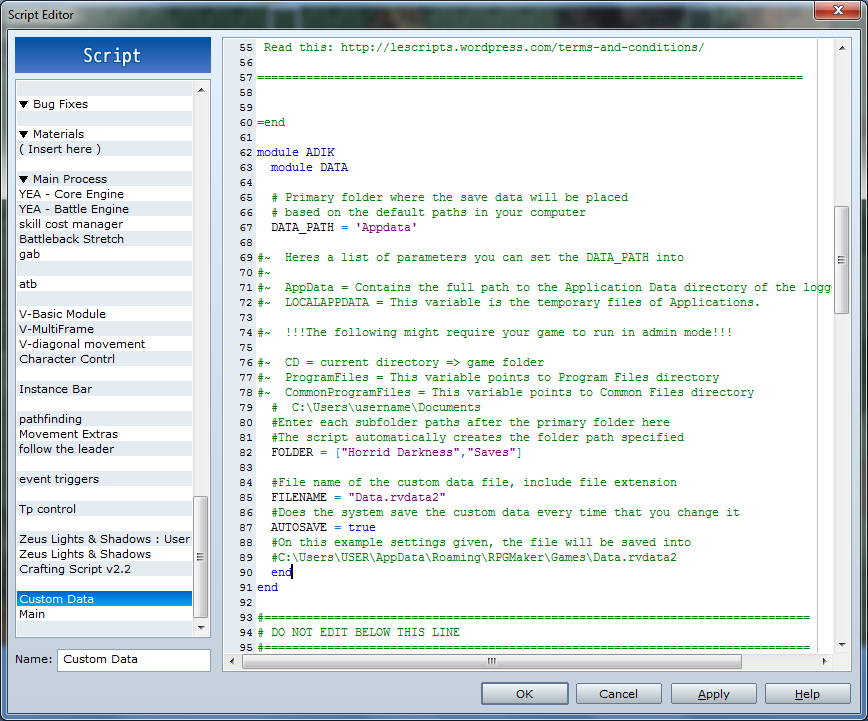This screenshot has height=721, width=868.
Task: Click code editor vertical scroll up arrow
Action: [842, 48]
